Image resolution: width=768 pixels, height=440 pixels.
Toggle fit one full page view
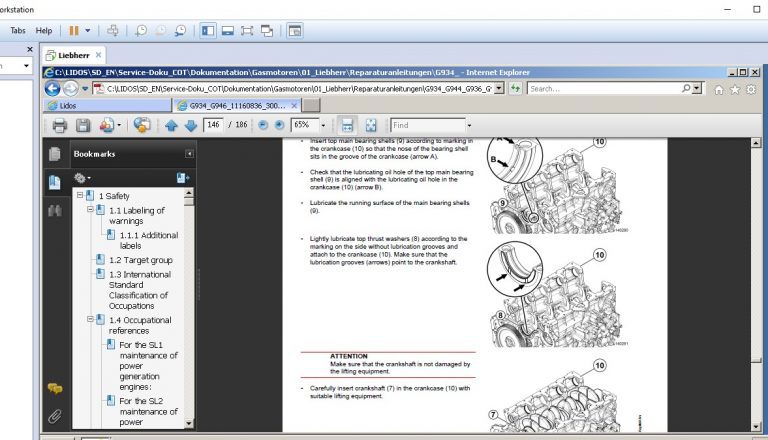tap(371, 125)
